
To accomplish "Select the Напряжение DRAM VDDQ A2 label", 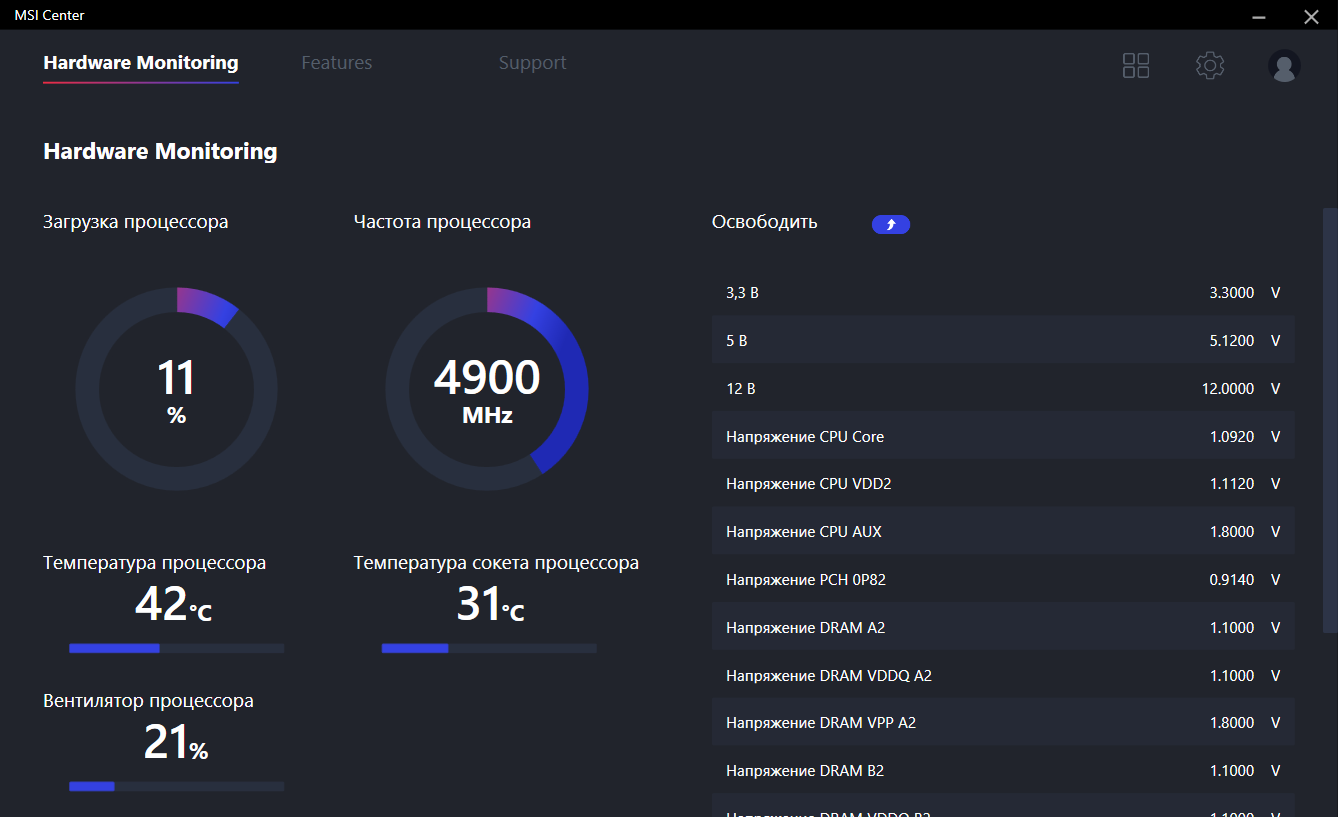I will 829,676.
